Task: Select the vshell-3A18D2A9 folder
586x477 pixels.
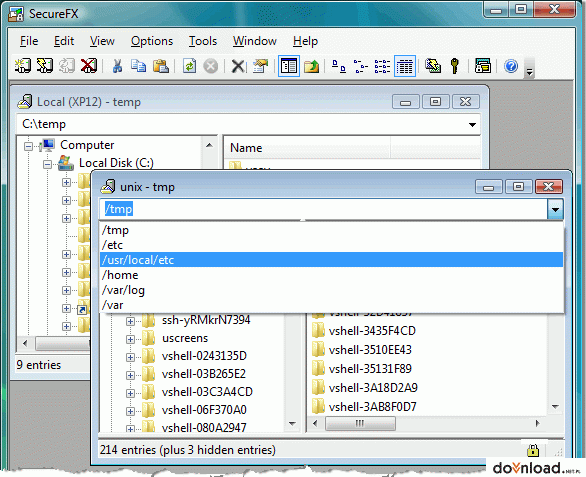Action: pyautogui.click(x=373, y=388)
